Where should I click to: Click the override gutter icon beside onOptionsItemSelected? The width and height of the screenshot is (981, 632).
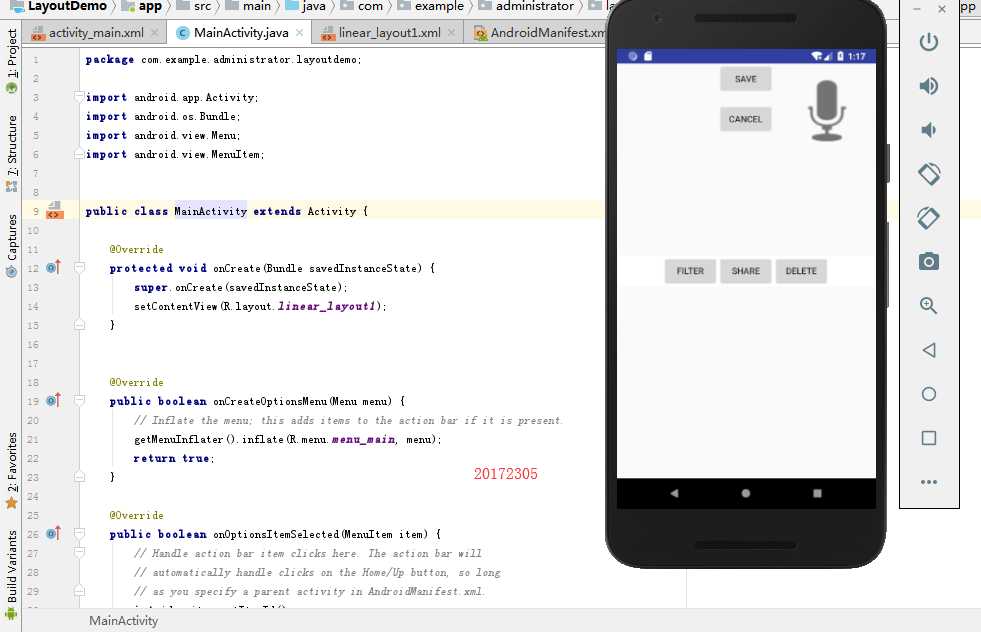54,534
